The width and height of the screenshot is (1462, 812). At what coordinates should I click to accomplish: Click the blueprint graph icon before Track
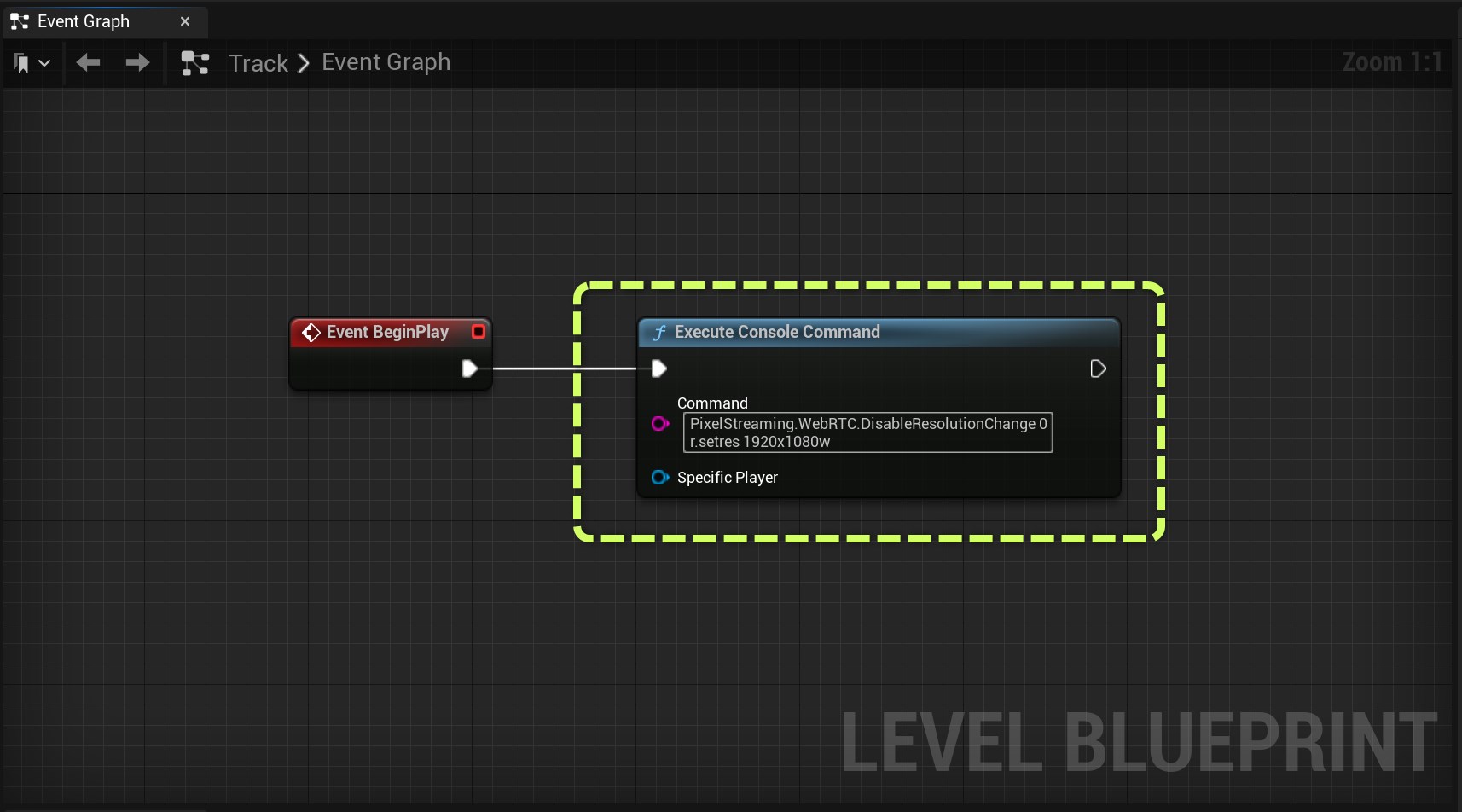click(x=195, y=63)
